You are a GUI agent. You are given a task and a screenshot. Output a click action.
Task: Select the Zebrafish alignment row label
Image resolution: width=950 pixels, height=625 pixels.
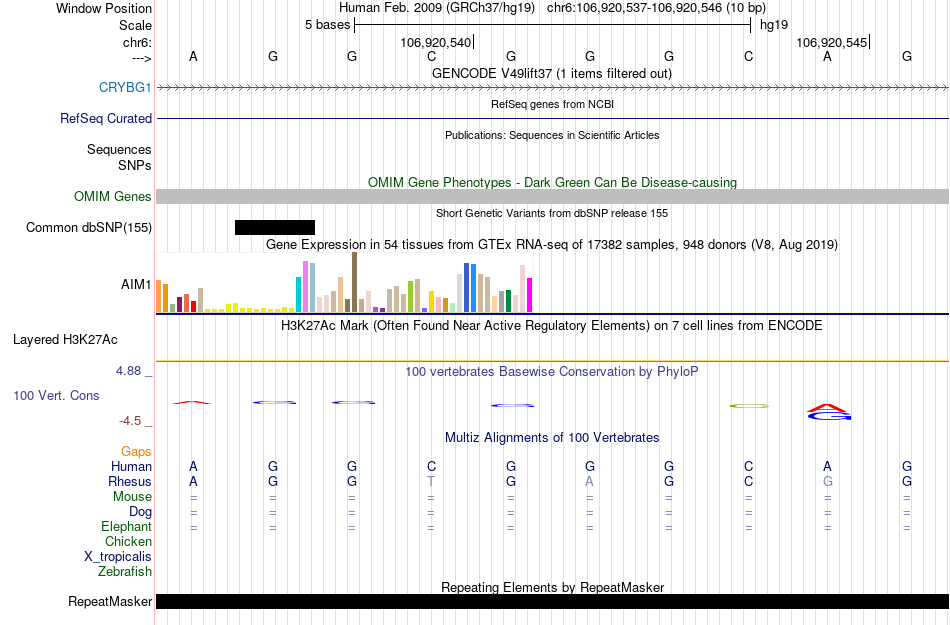tap(125, 571)
